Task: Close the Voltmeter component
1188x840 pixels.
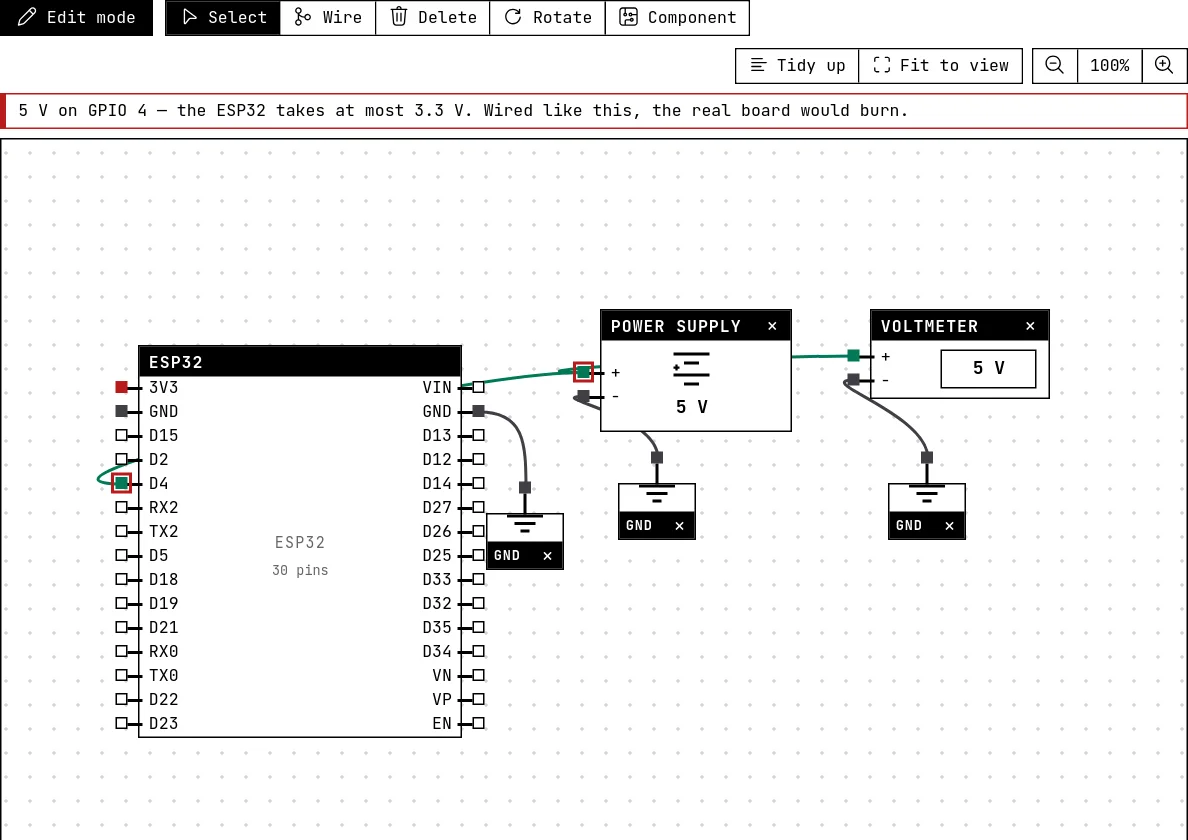Action: point(1030,326)
